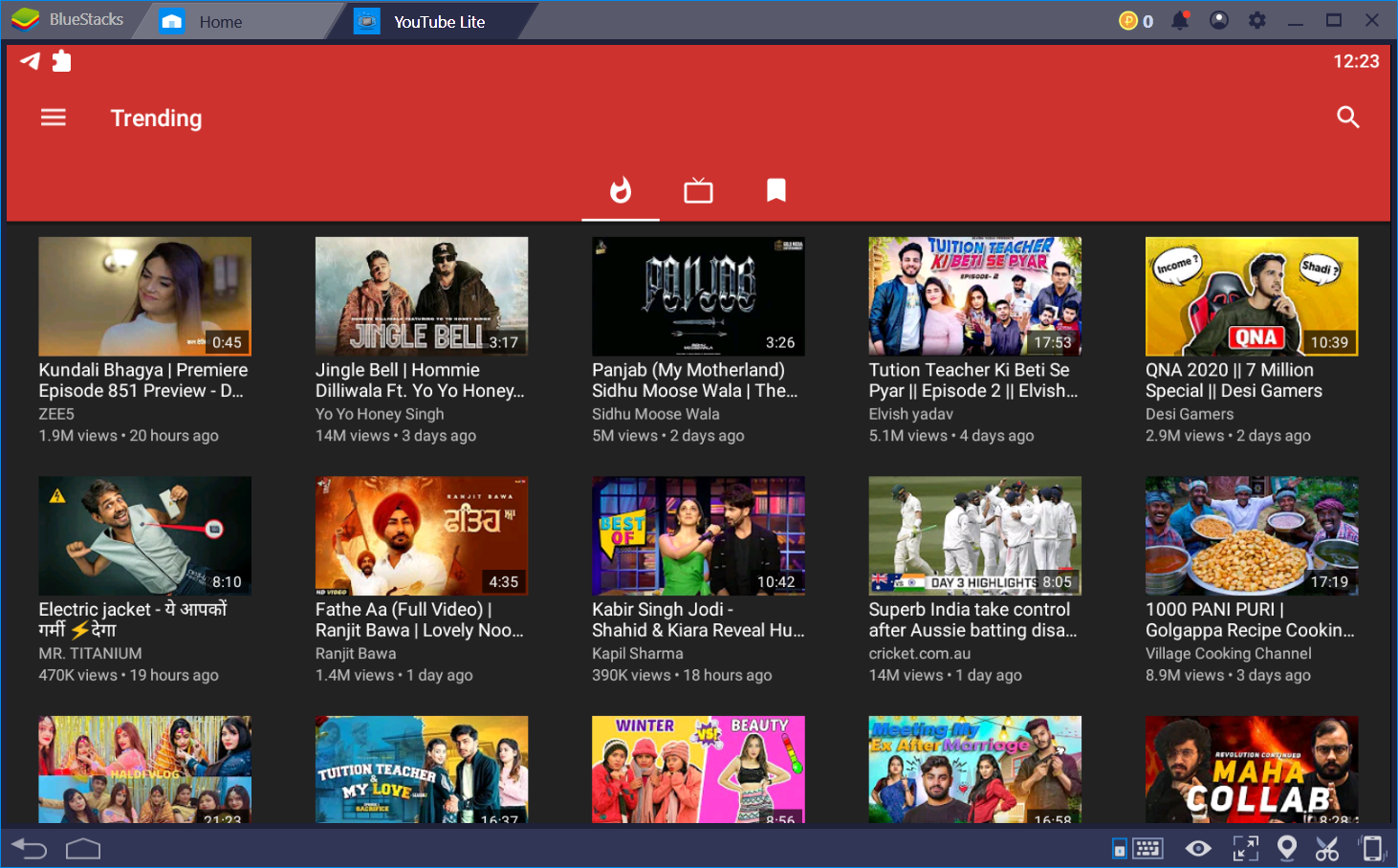Click the Ranjit Bawa channel name
This screenshot has height=868, width=1398.
coord(356,654)
